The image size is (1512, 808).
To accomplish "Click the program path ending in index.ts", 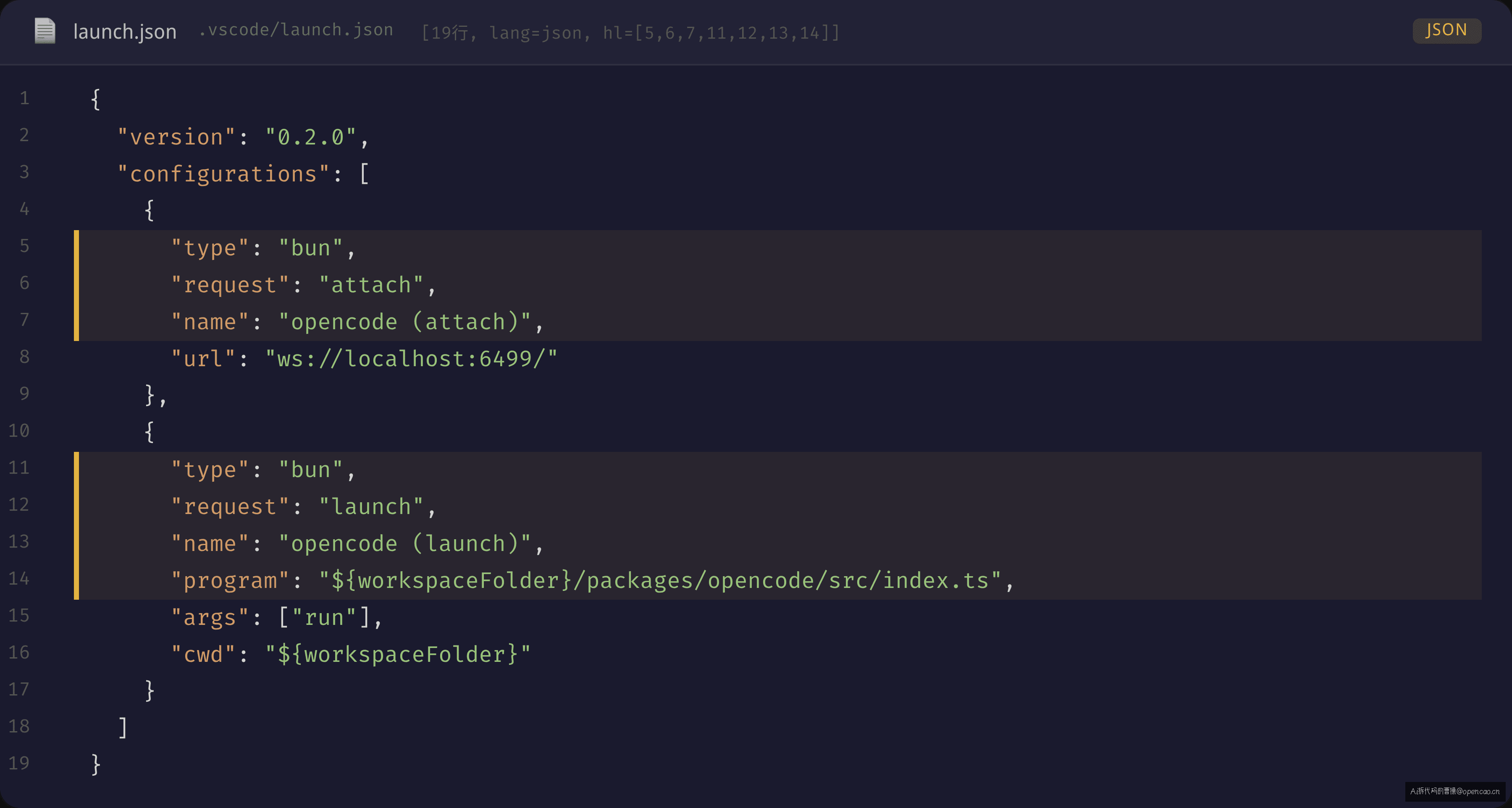I will coord(660,581).
